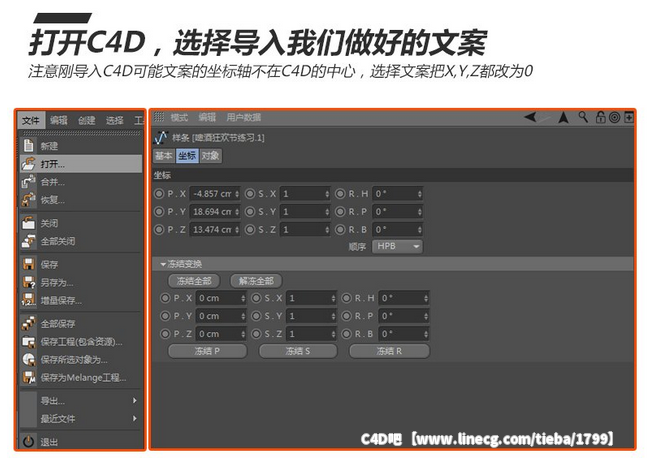Click the P.X -4.857 cm stepper arrows
Viewport: 647px width, 458px height.
click(237, 194)
